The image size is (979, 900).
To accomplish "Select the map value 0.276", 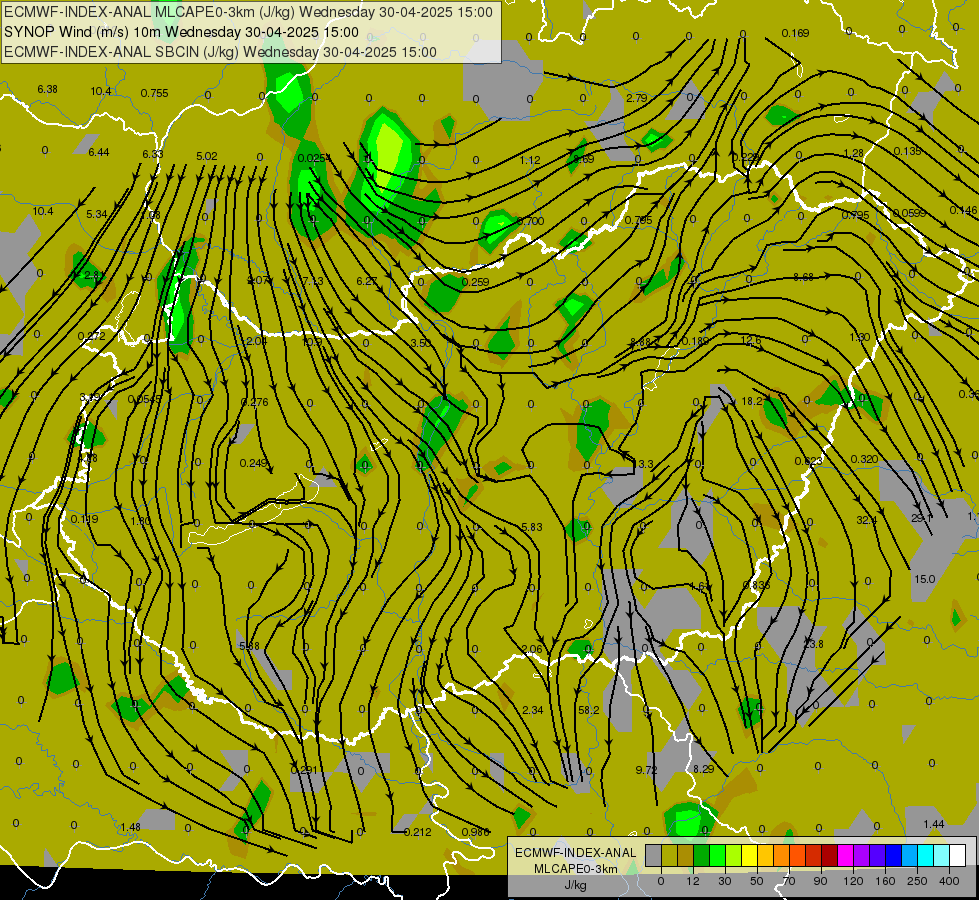I will [x=255, y=402].
